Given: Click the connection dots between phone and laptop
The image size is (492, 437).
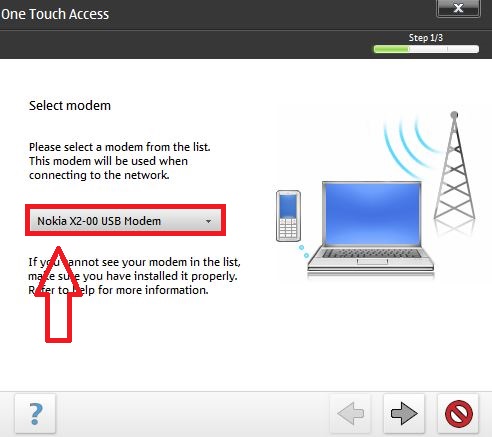Looking at the screenshot, I should coord(304,251).
